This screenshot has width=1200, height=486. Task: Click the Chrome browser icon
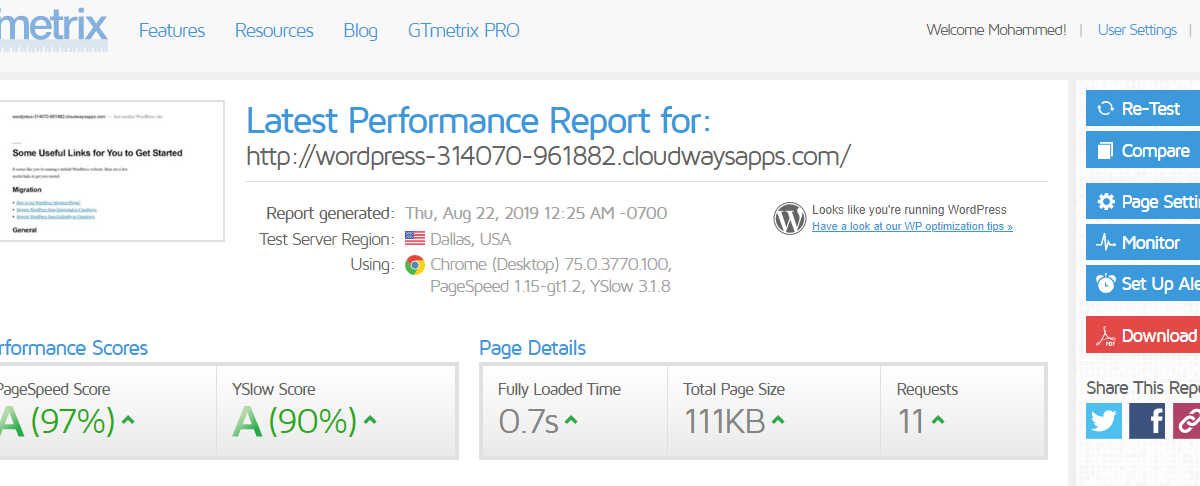point(414,265)
